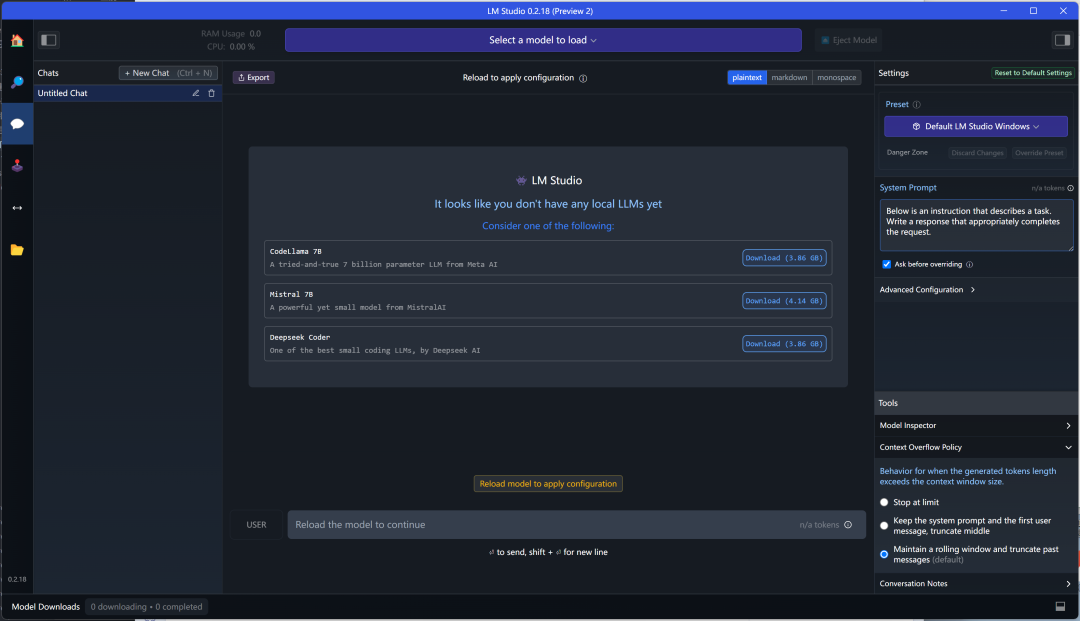
Task: Expand Advanced Configuration section
Action: point(927,290)
